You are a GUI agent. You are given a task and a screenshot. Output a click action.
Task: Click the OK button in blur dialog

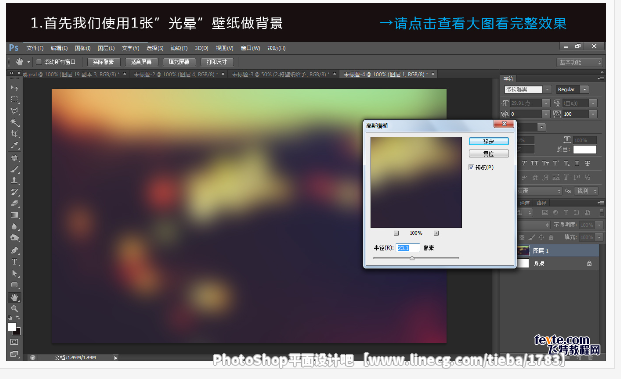coord(489,141)
